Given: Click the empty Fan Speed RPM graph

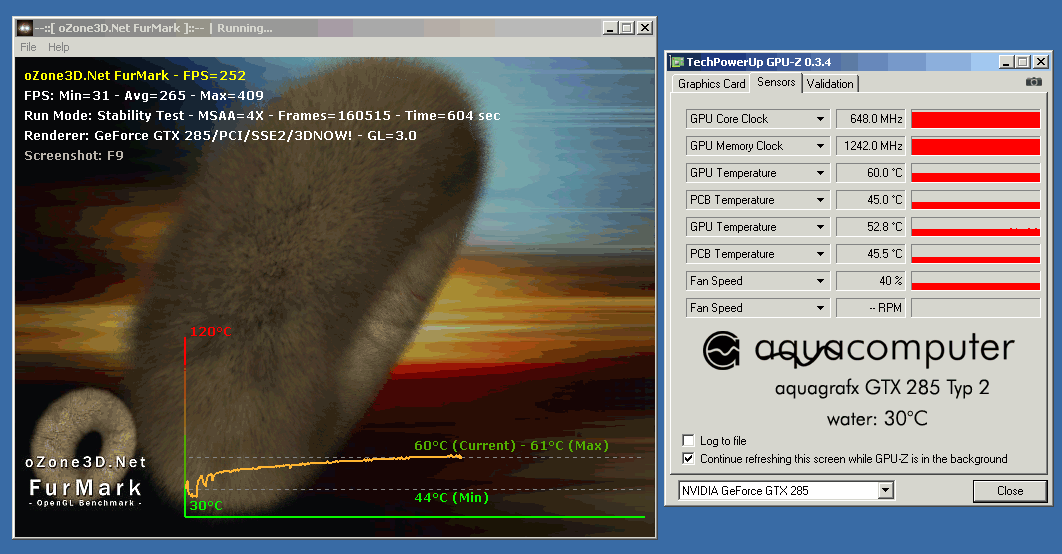Looking at the screenshot, I should click(x=975, y=308).
